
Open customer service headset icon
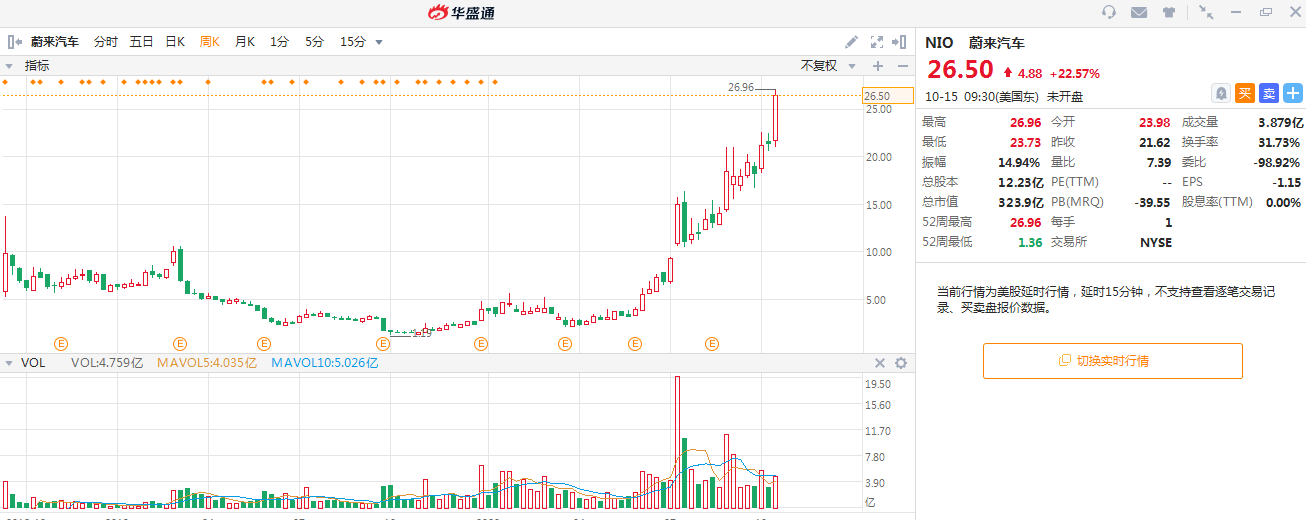1108,12
